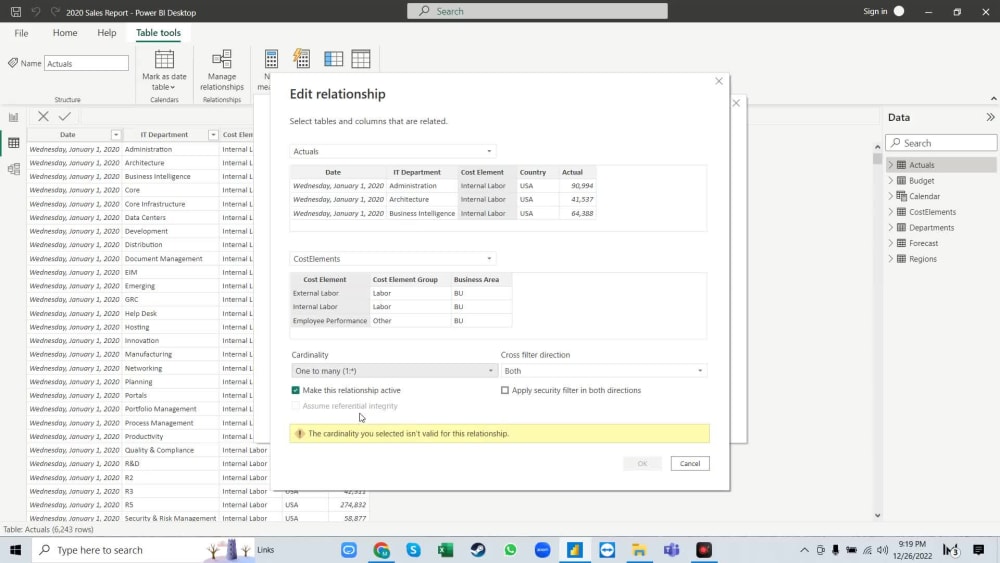Open WhatsApp from the taskbar

[510, 550]
